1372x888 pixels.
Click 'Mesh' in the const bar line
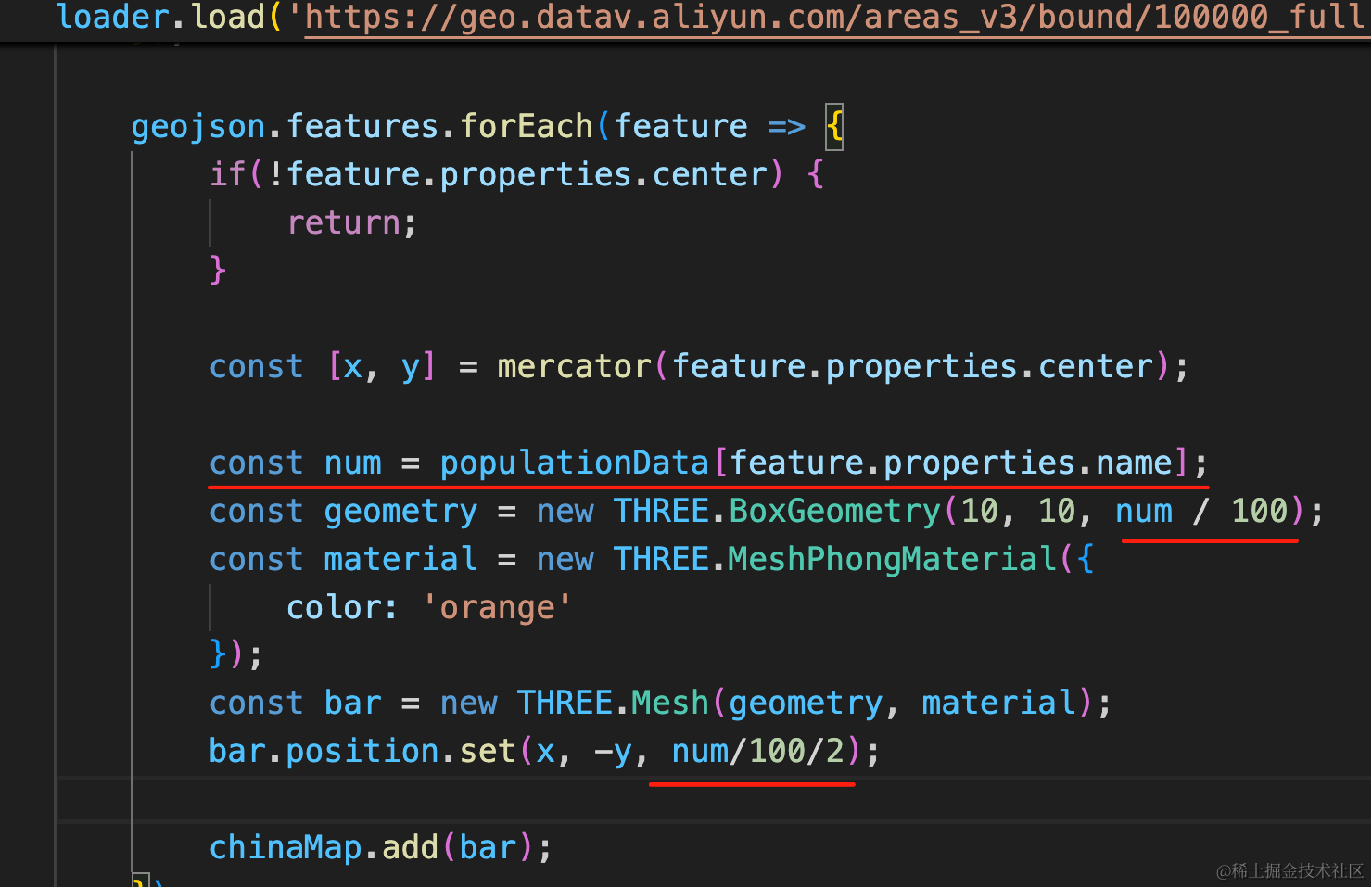click(x=670, y=703)
